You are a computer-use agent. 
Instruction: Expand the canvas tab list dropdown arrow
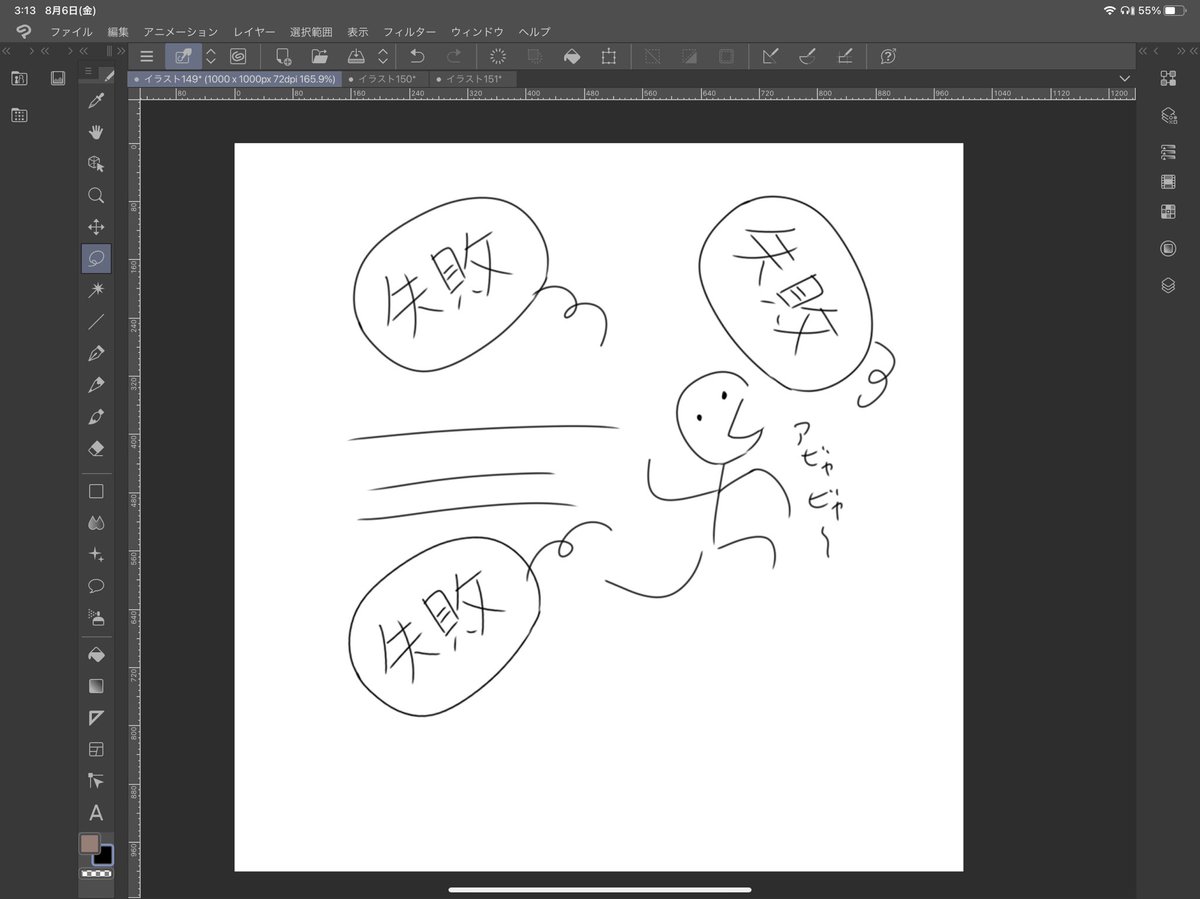(1124, 78)
